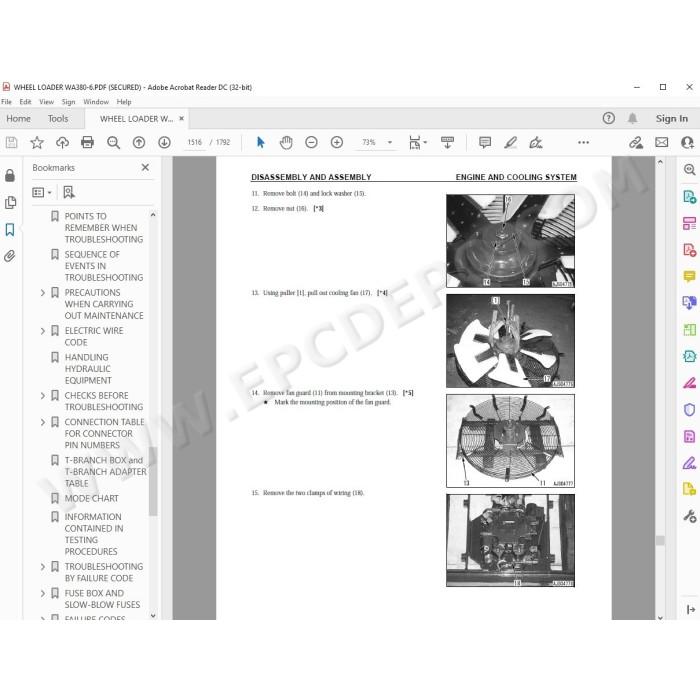Toggle the Bookmarks panel icon in sidebar
The width and height of the screenshot is (700, 700).
[10, 230]
